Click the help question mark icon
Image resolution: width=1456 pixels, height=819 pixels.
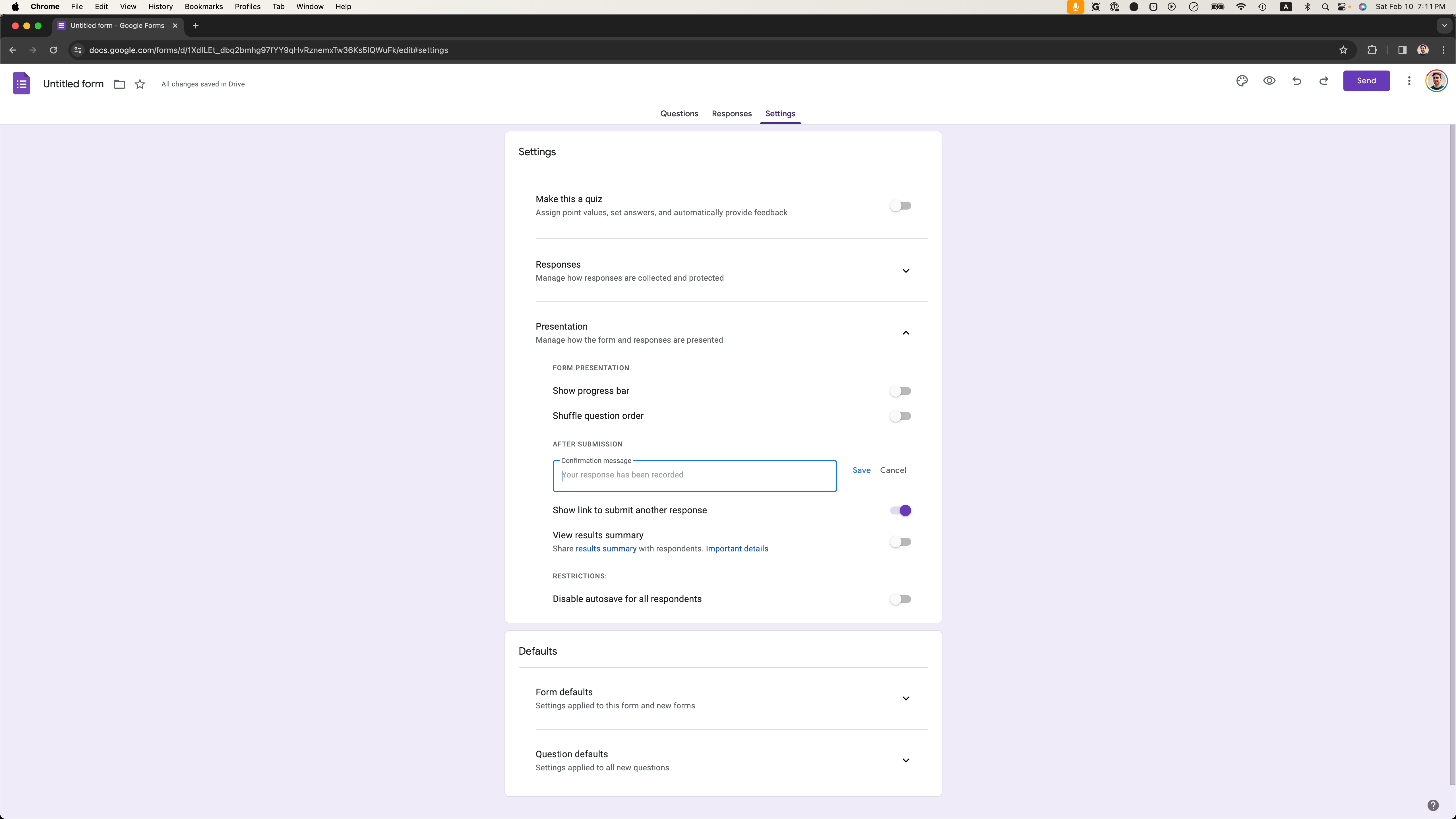pos(1433,805)
